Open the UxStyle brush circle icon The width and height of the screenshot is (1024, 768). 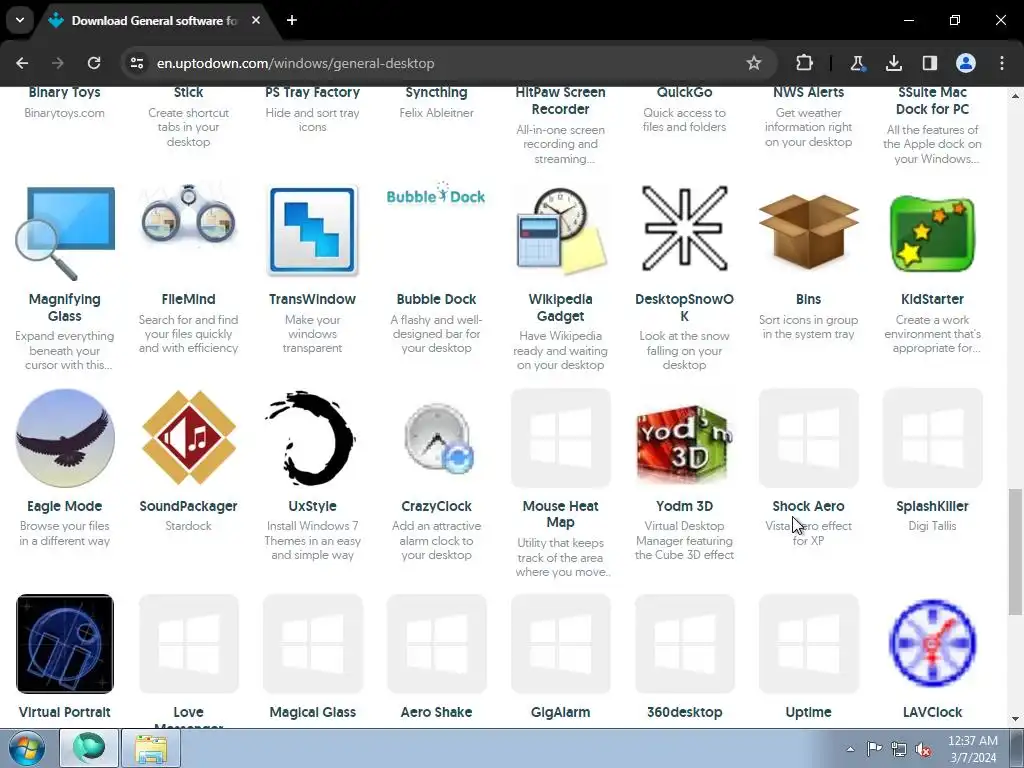click(312, 438)
